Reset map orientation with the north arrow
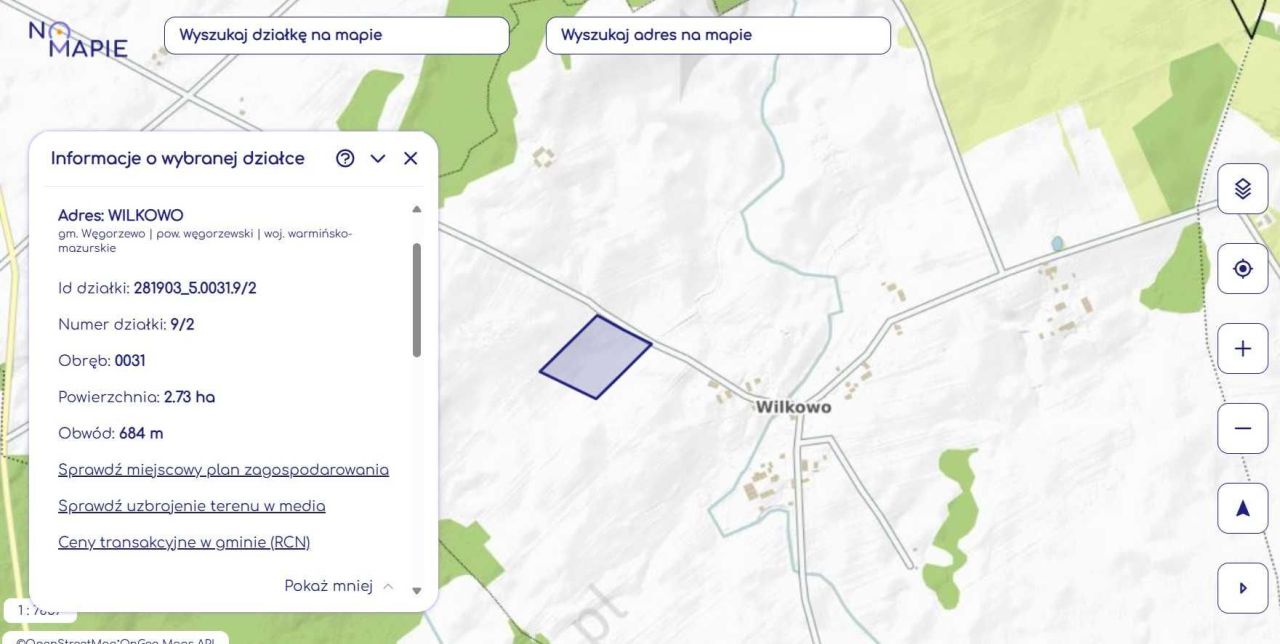Image resolution: width=1280 pixels, height=644 pixels. [x=1243, y=508]
